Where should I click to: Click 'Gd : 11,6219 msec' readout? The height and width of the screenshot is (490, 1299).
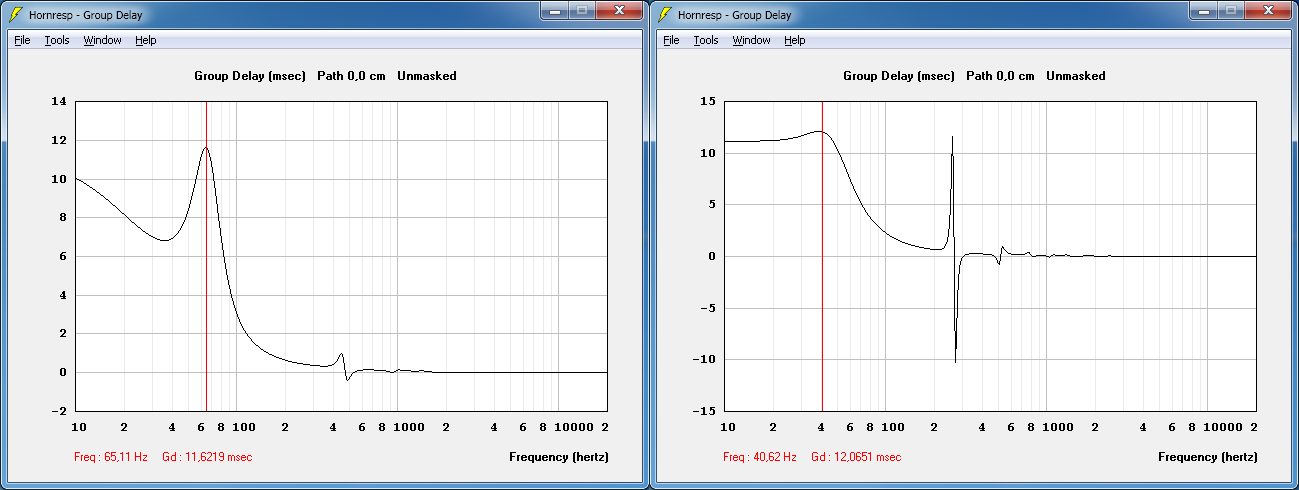[207, 457]
